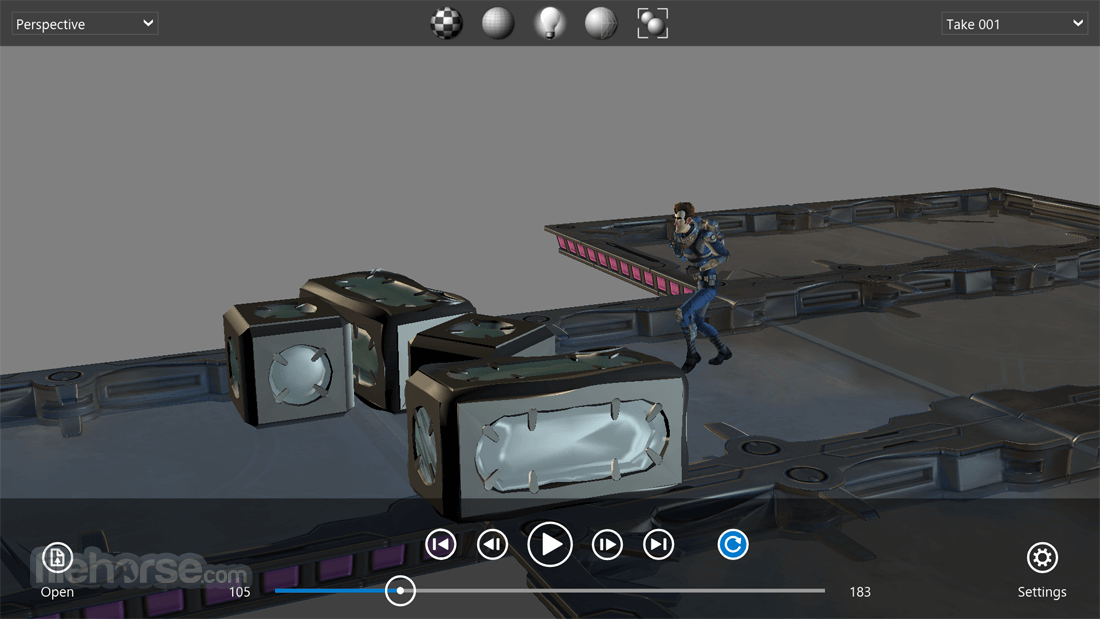Open the Settings gear
The height and width of the screenshot is (619, 1100).
pos(1042,558)
